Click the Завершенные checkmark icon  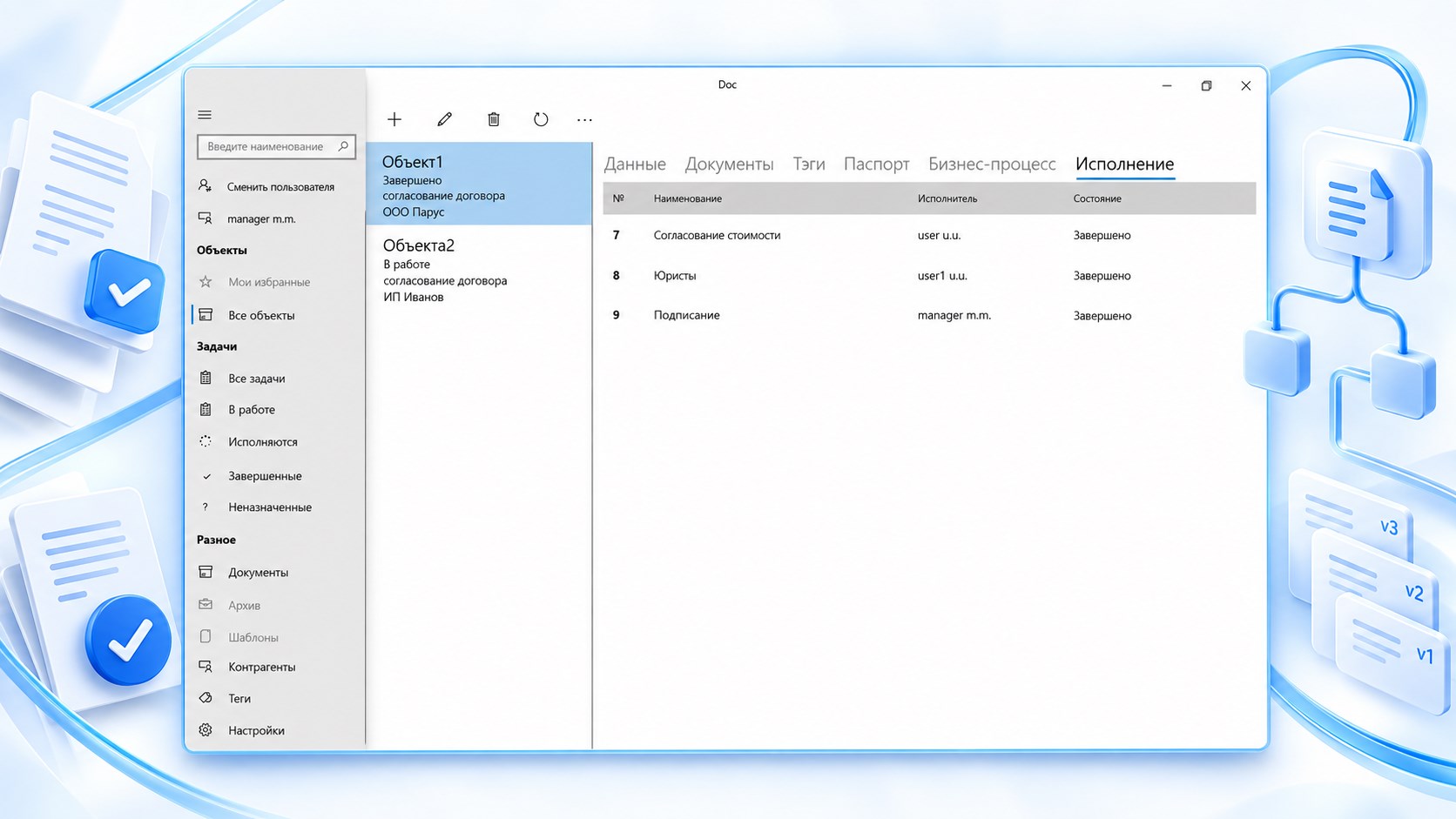206,476
